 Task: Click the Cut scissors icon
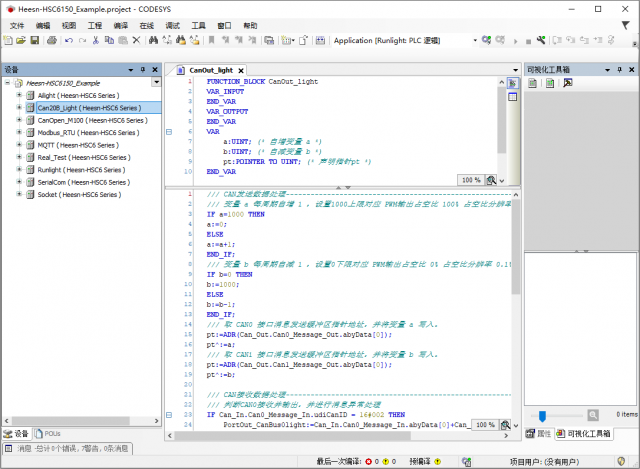click(x=95, y=41)
